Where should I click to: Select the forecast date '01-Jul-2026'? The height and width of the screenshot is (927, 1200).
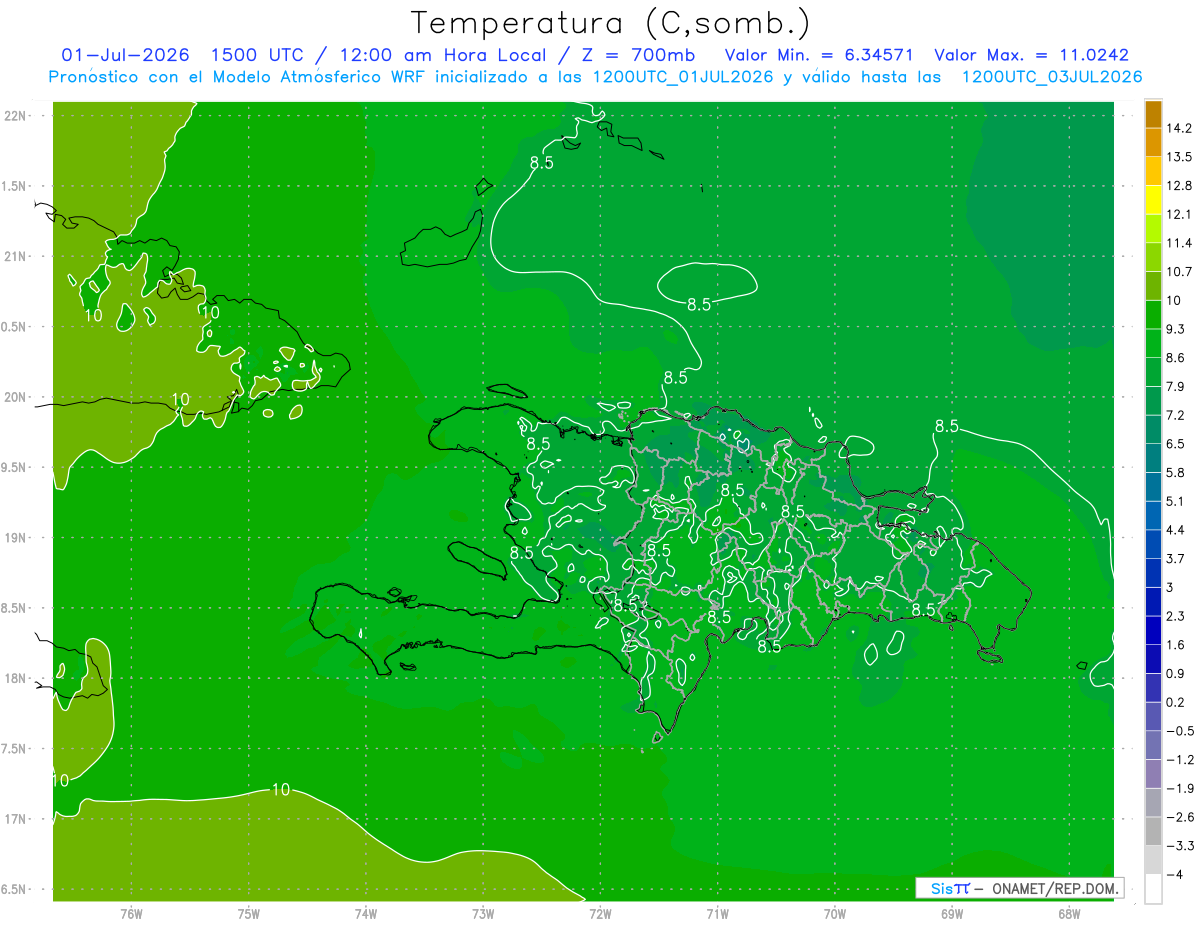pyautogui.click(x=126, y=55)
